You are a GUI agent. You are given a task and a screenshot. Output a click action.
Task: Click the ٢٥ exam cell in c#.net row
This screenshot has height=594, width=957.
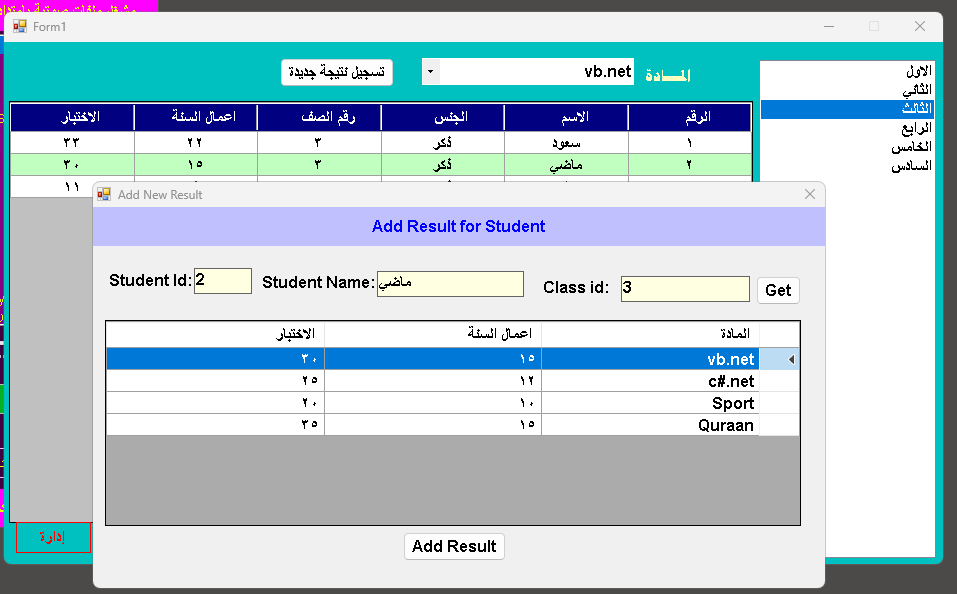click(215, 381)
